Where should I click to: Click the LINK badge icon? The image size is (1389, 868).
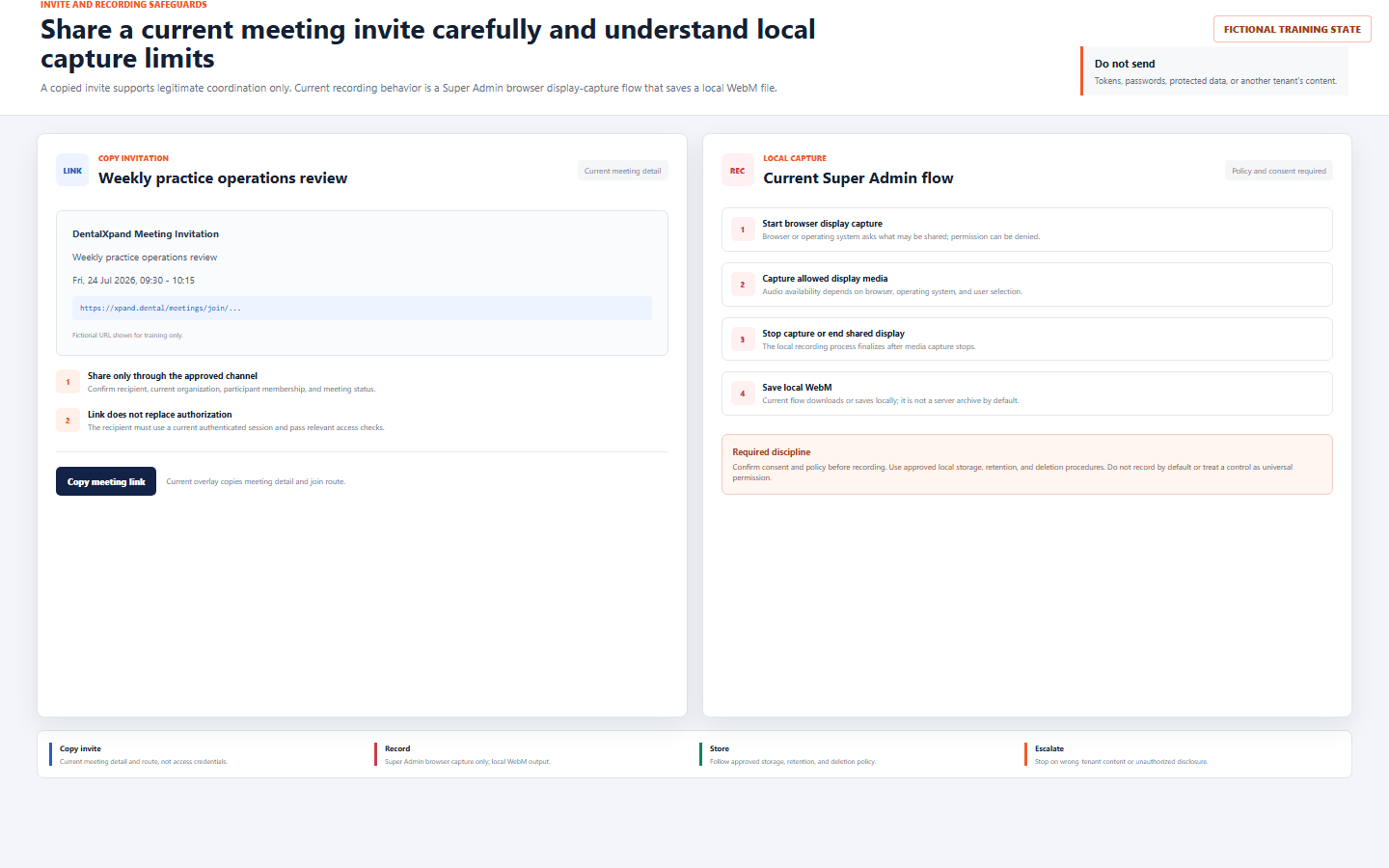pyautogui.click(x=72, y=171)
